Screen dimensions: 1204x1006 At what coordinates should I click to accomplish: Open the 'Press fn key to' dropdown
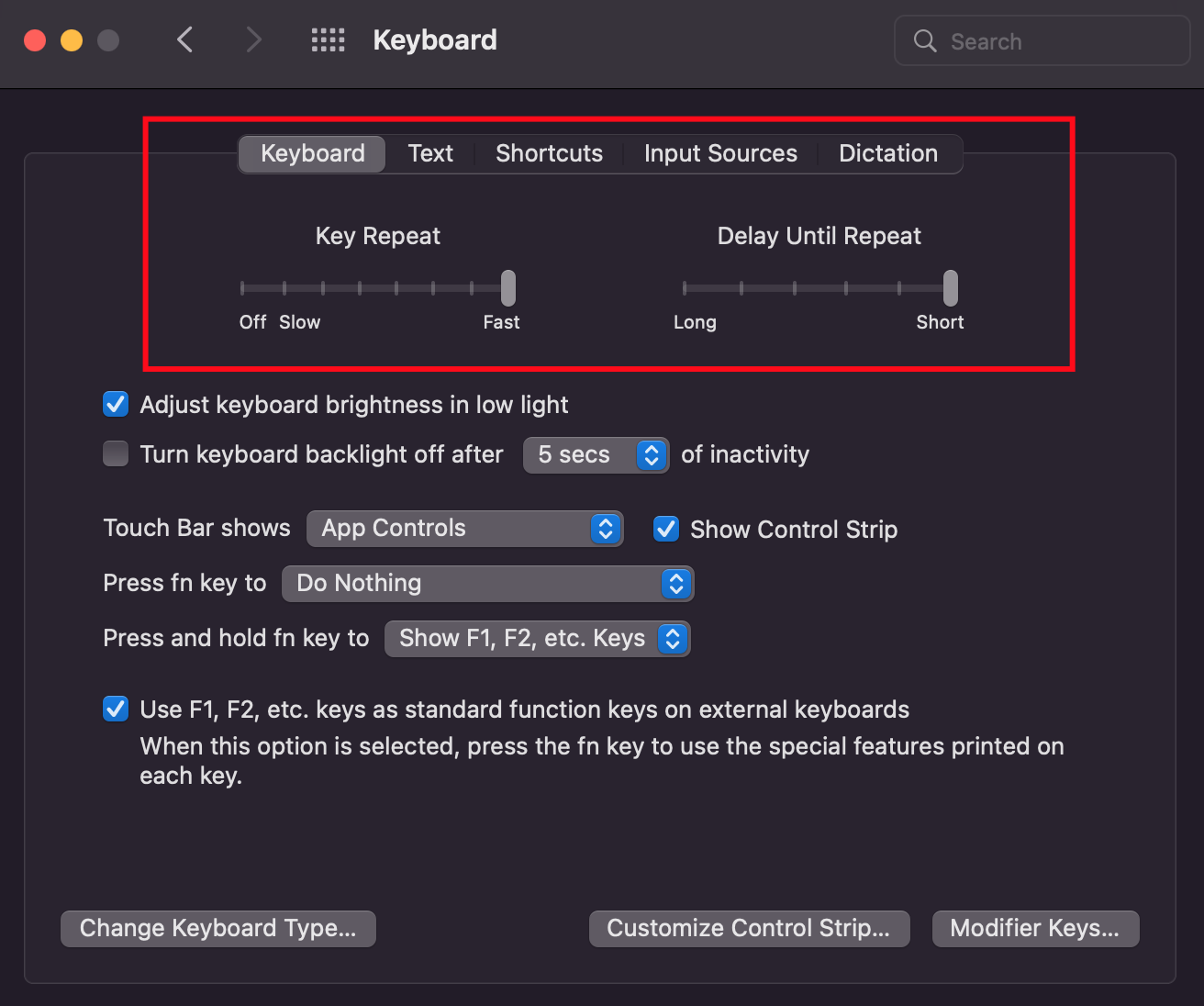click(488, 583)
